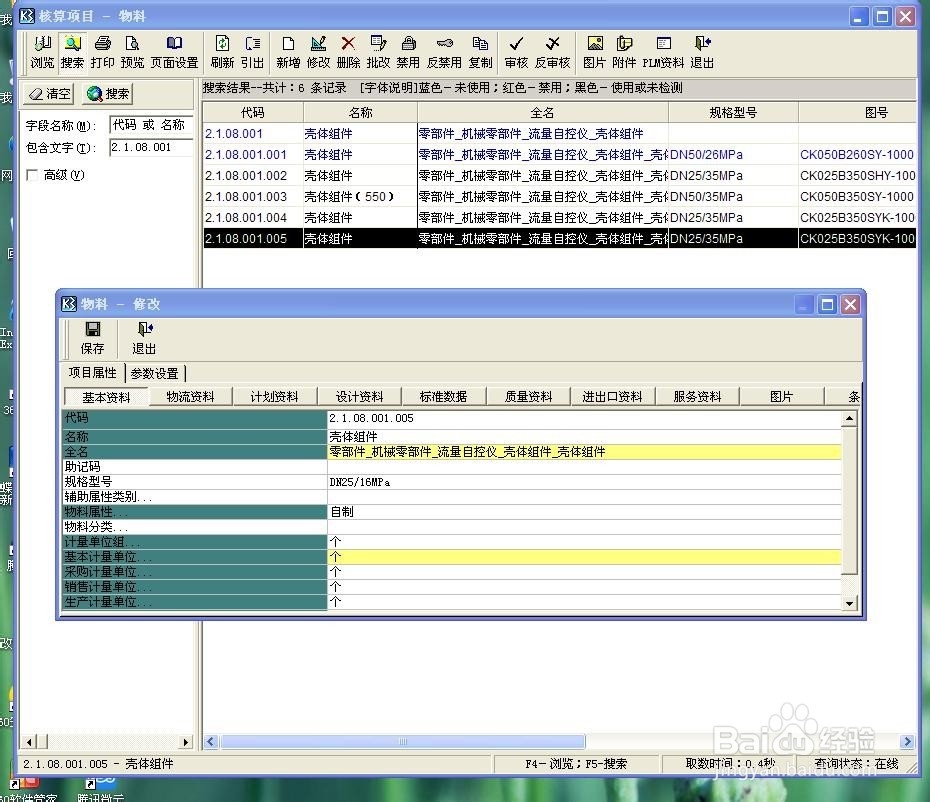Click left arrow of search panel scrollbar
The image size is (930, 802).
(x=29, y=741)
